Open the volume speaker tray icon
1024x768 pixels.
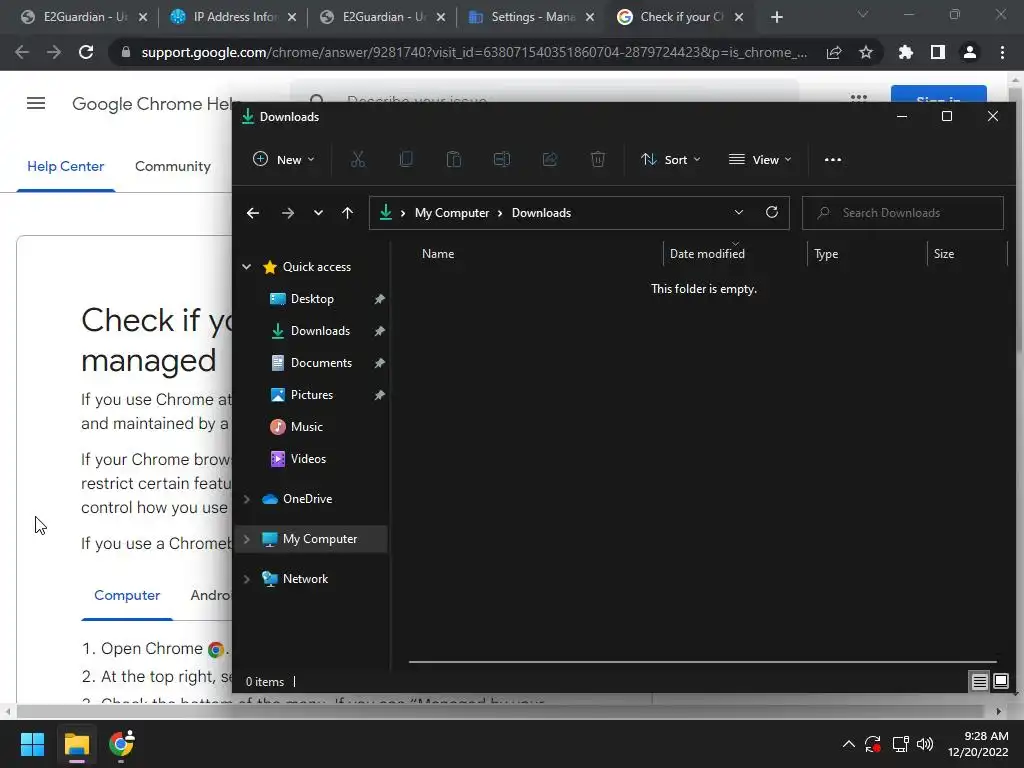click(x=925, y=744)
